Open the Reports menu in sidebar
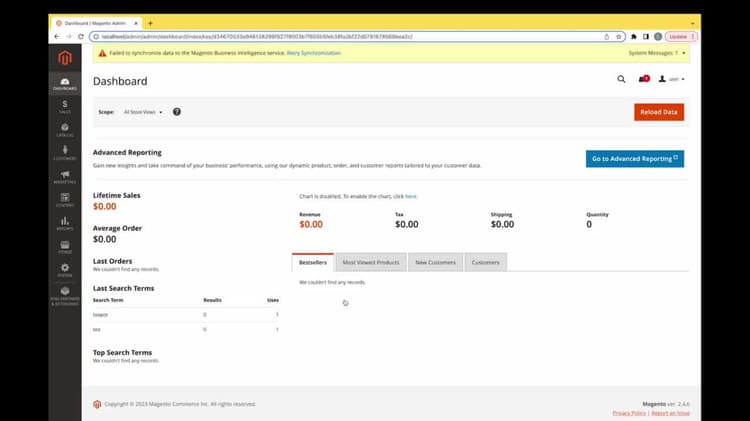Screen dimensions: 750x421 click(x=65, y=223)
